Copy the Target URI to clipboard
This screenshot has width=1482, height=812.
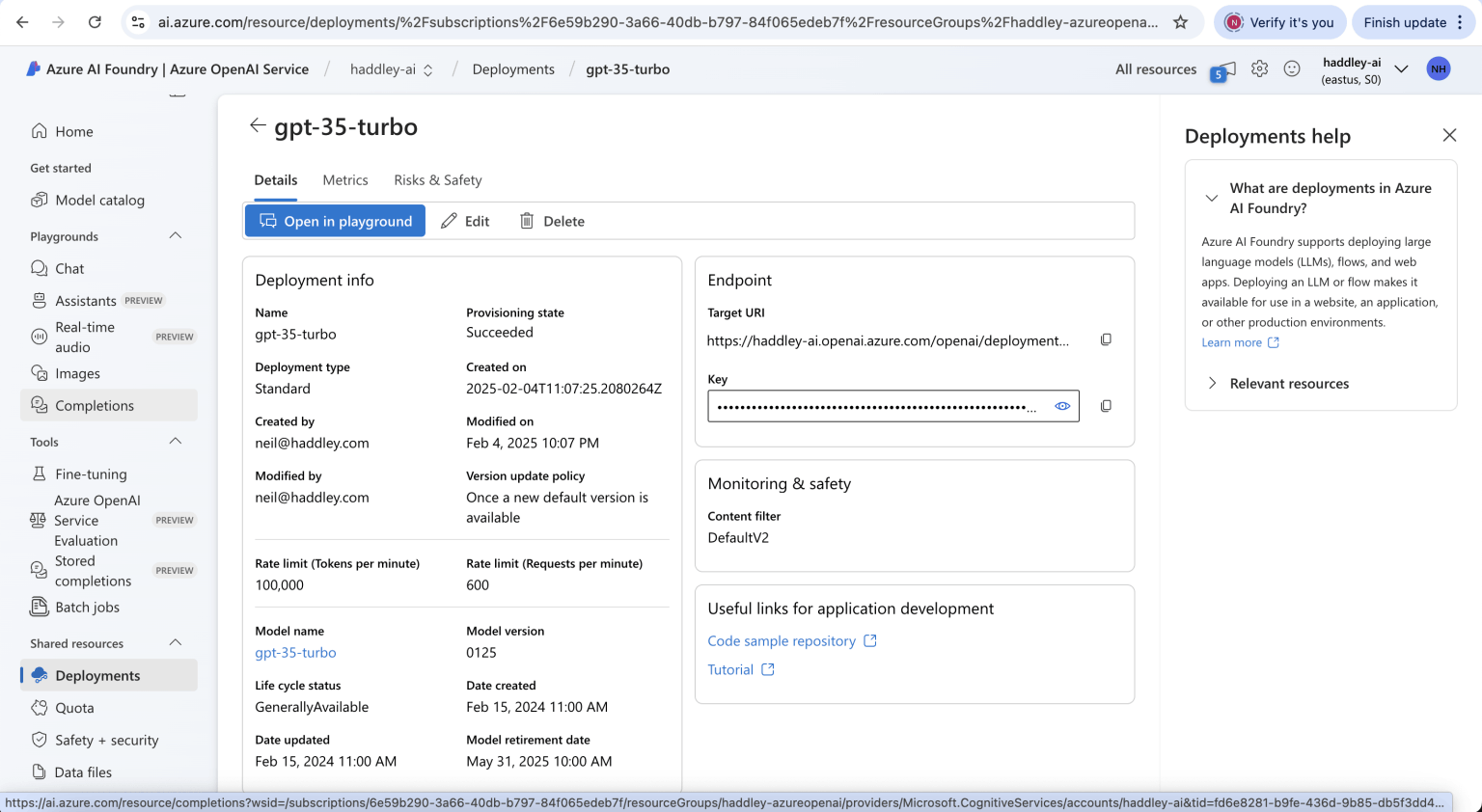click(1106, 339)
